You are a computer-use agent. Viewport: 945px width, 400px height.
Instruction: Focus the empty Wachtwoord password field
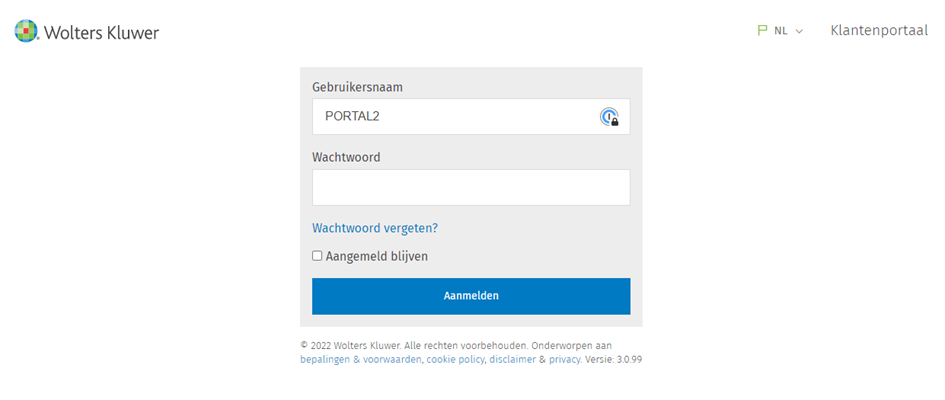(x=471, y=187)
